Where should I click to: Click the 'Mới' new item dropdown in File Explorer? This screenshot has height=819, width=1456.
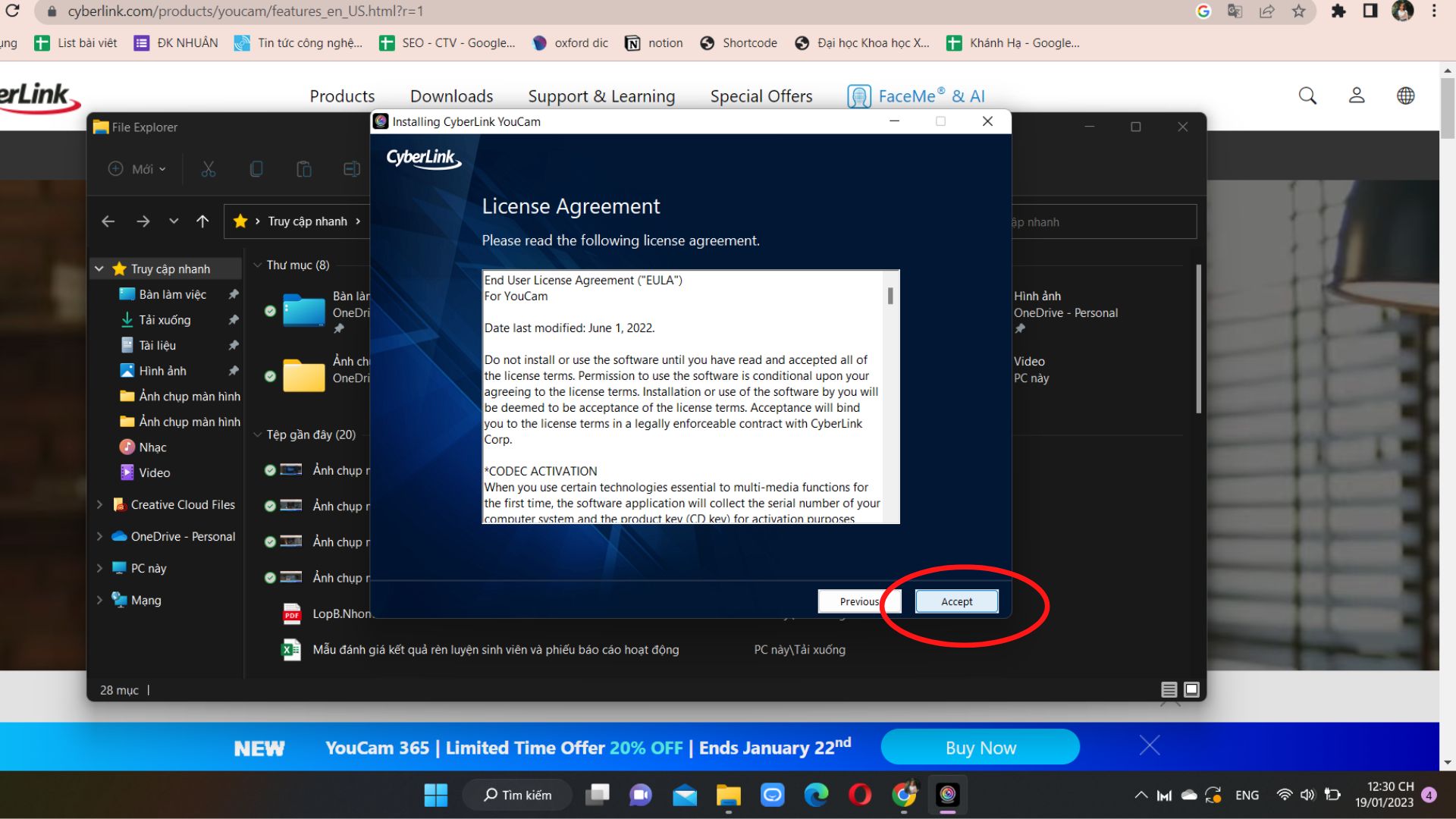(137, 169)
